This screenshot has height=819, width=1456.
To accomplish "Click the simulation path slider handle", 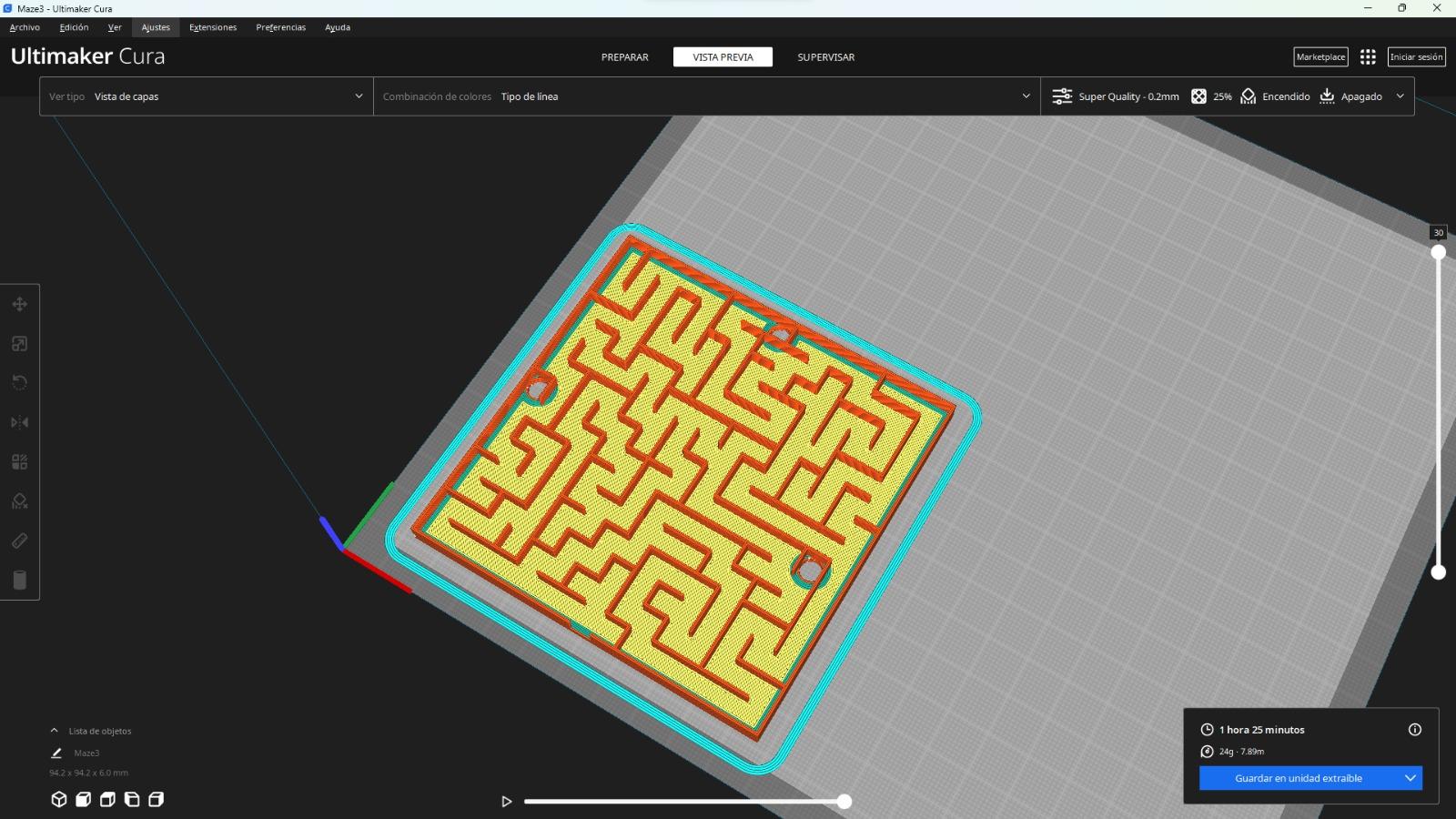I will click(x=844, y=801).
